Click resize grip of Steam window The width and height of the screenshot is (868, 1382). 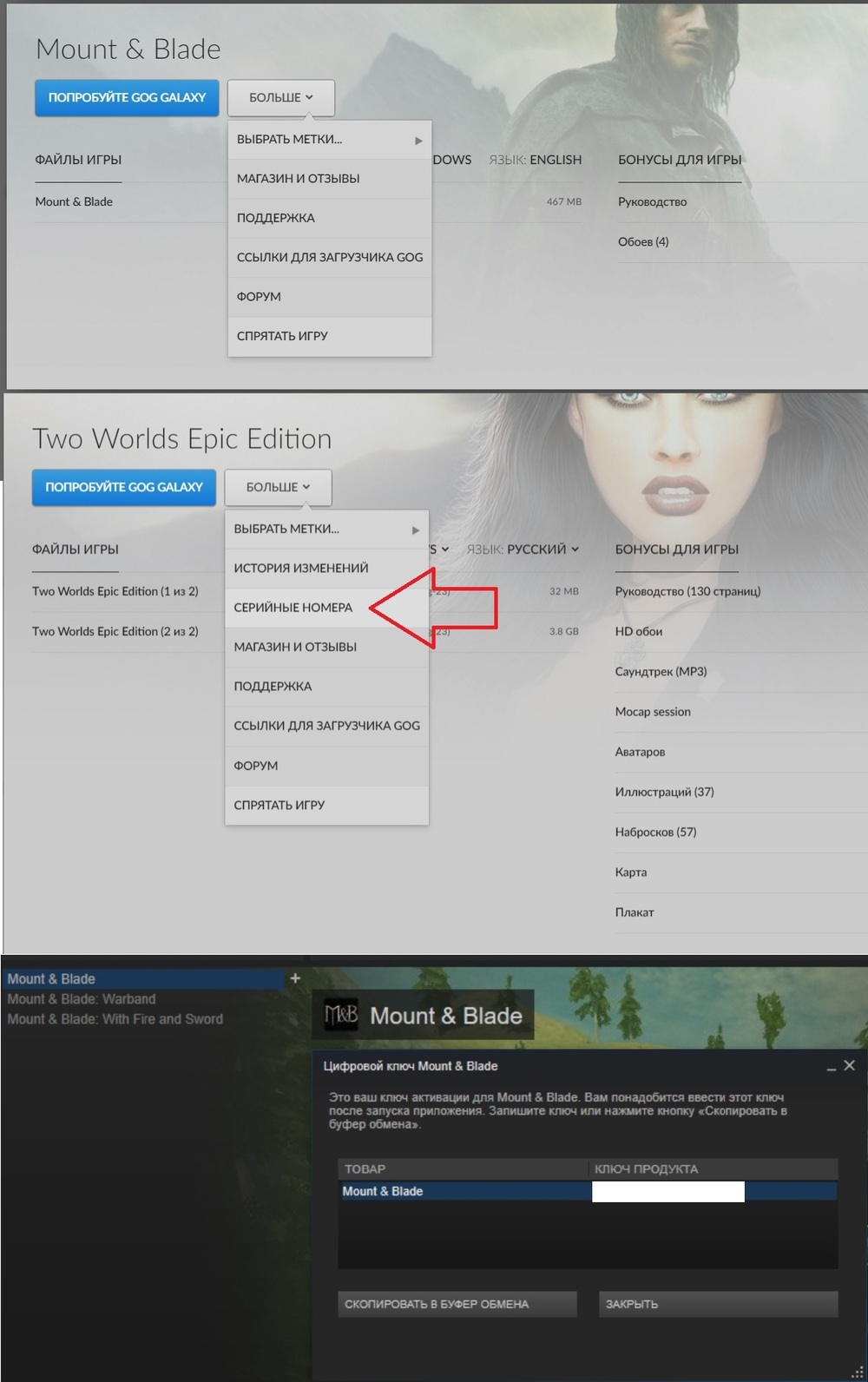tap(858, 1372)
